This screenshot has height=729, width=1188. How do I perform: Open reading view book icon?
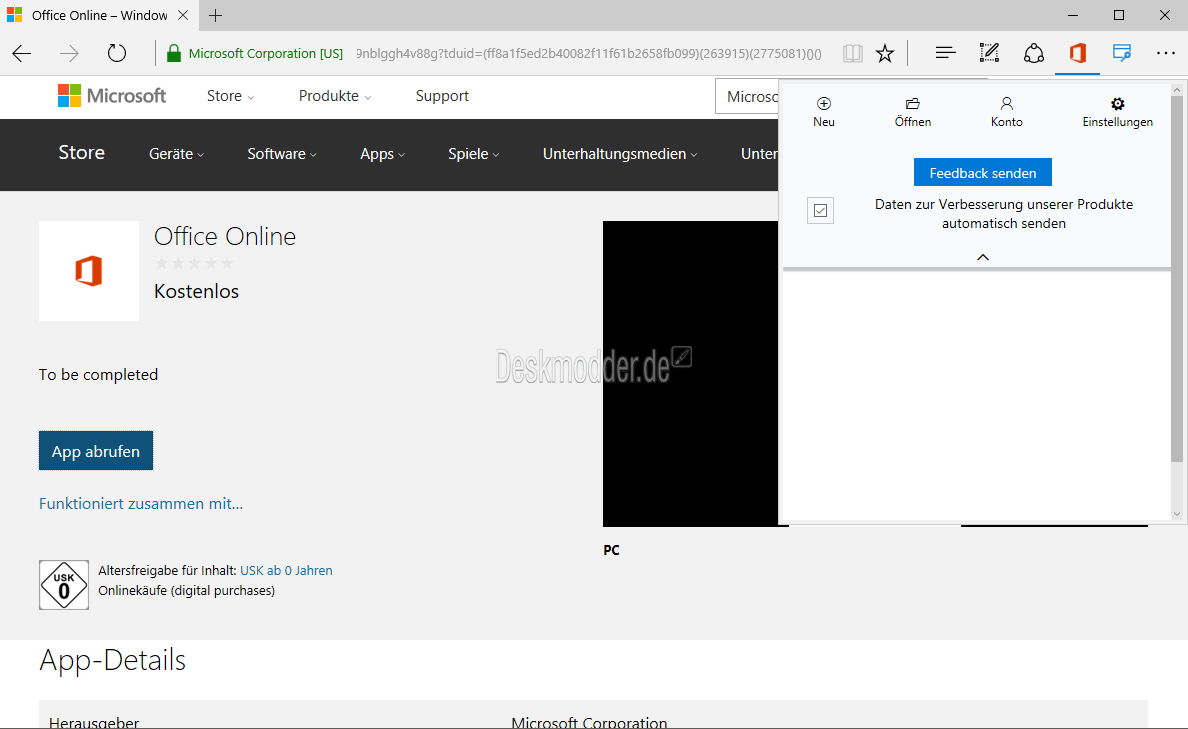click(x=852, y=53)
